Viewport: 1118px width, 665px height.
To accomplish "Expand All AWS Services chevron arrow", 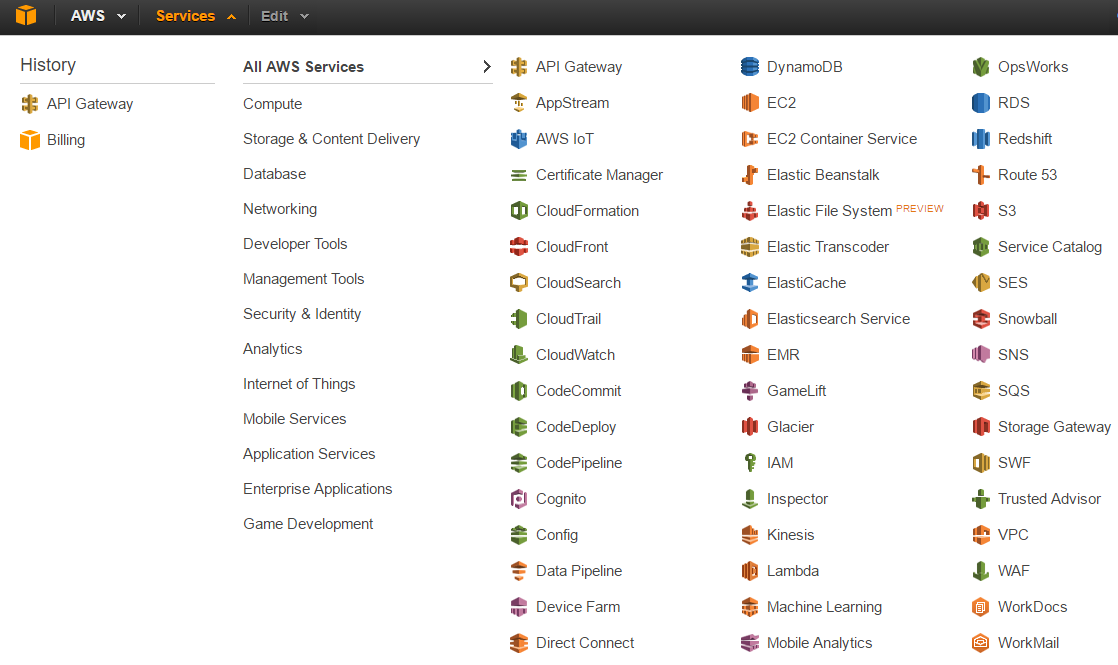I will [487, 66].
